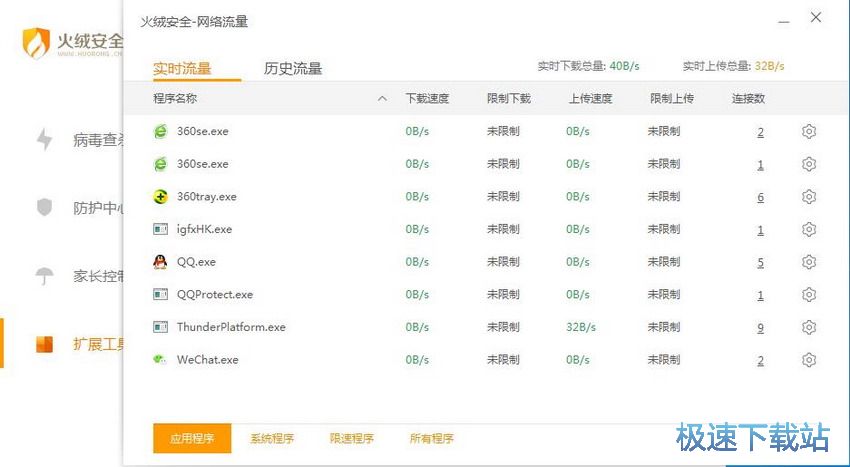The image size is (850, 467).
Task: Click the umbrella parental control sidebar icon
Action: (x=44, y=276)
